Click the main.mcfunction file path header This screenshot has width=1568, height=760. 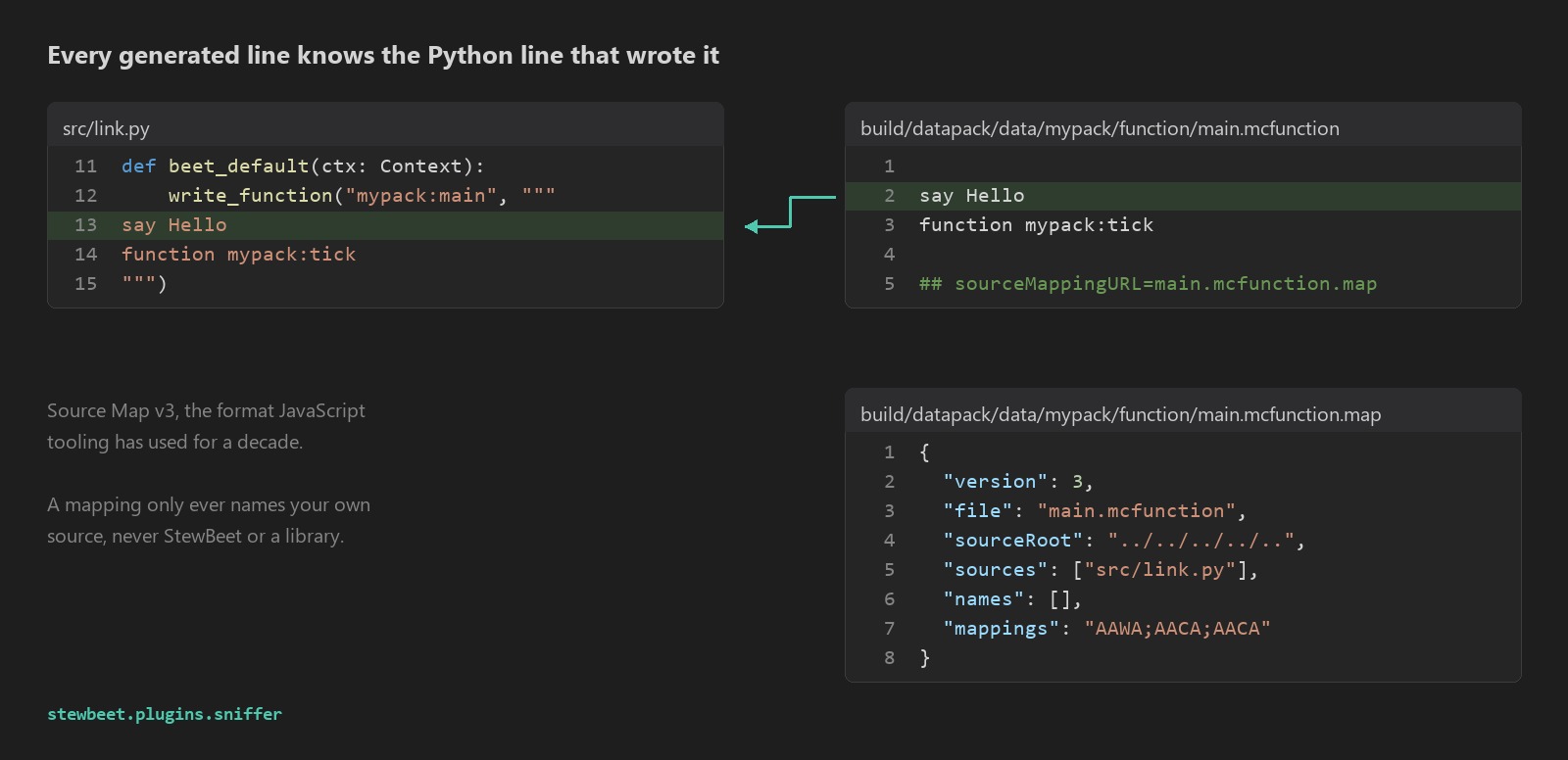1100,128
